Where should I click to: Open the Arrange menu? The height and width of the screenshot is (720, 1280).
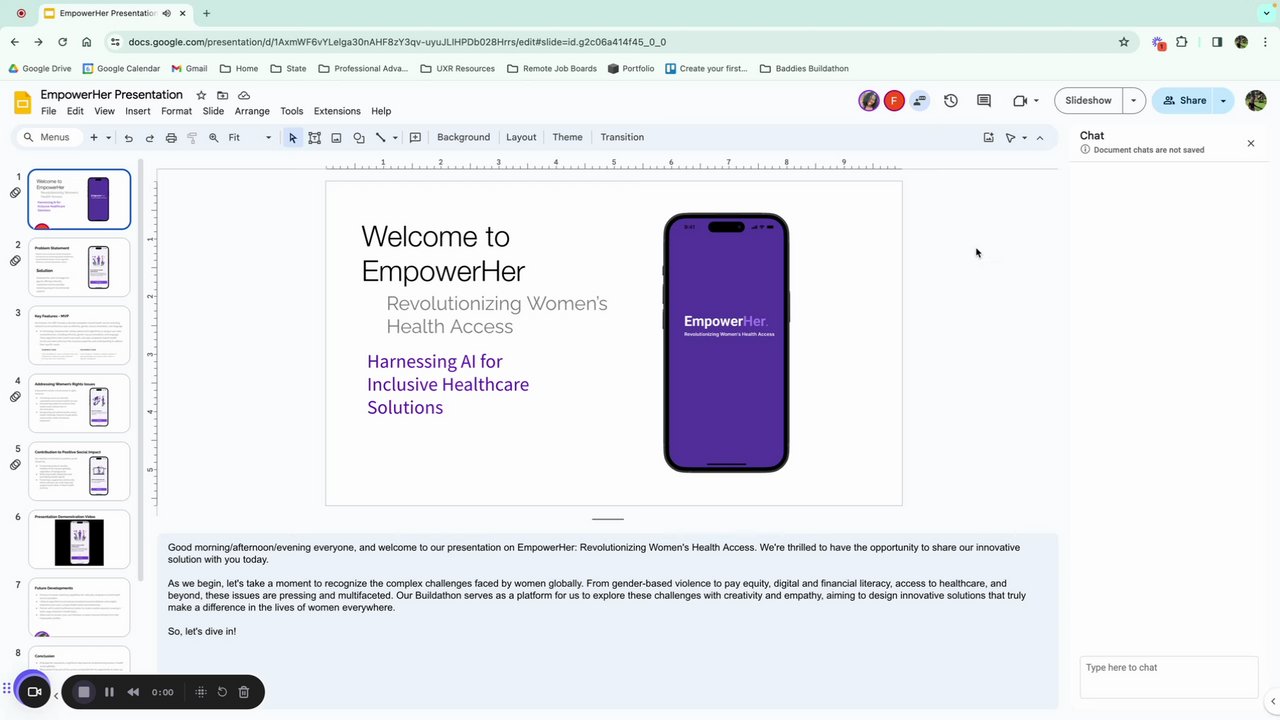(252, 111)
